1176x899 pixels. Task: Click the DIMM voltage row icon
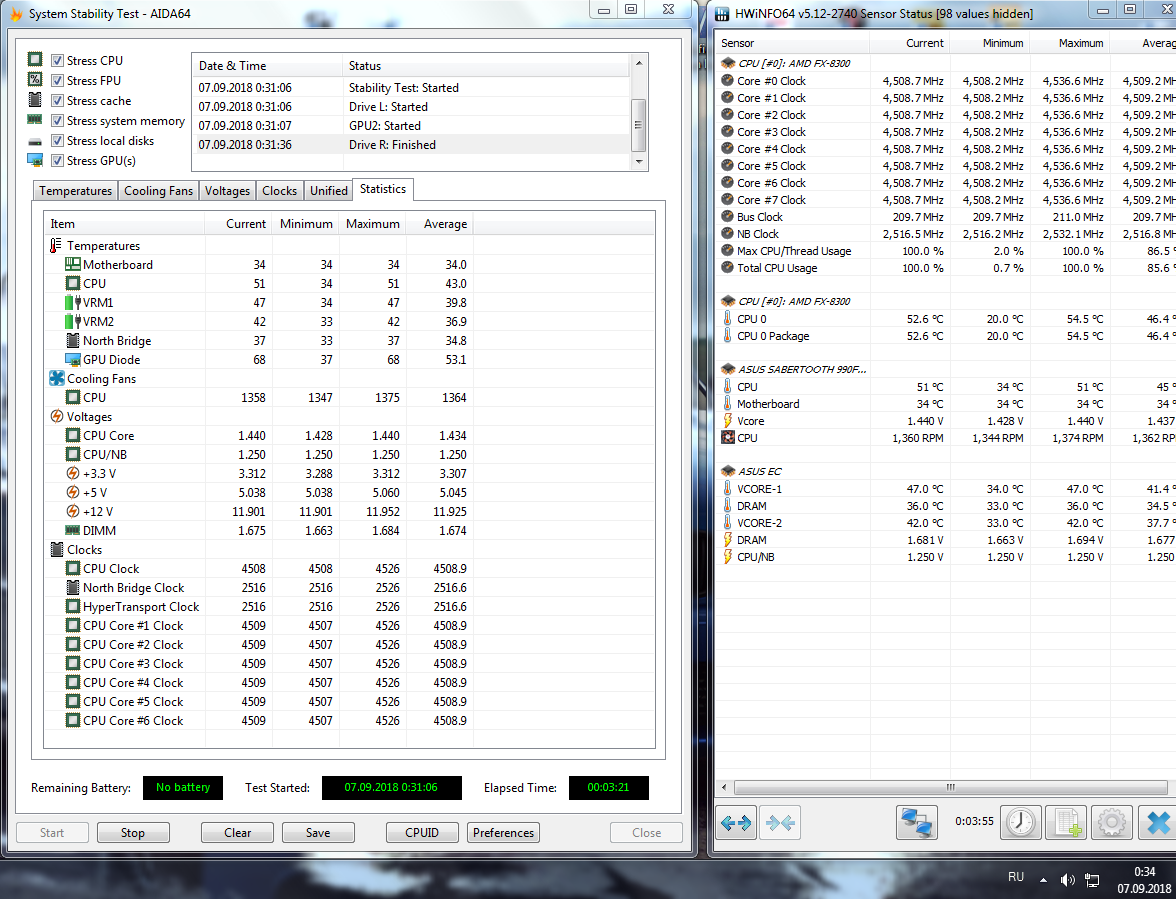click(x=73, y=530)
